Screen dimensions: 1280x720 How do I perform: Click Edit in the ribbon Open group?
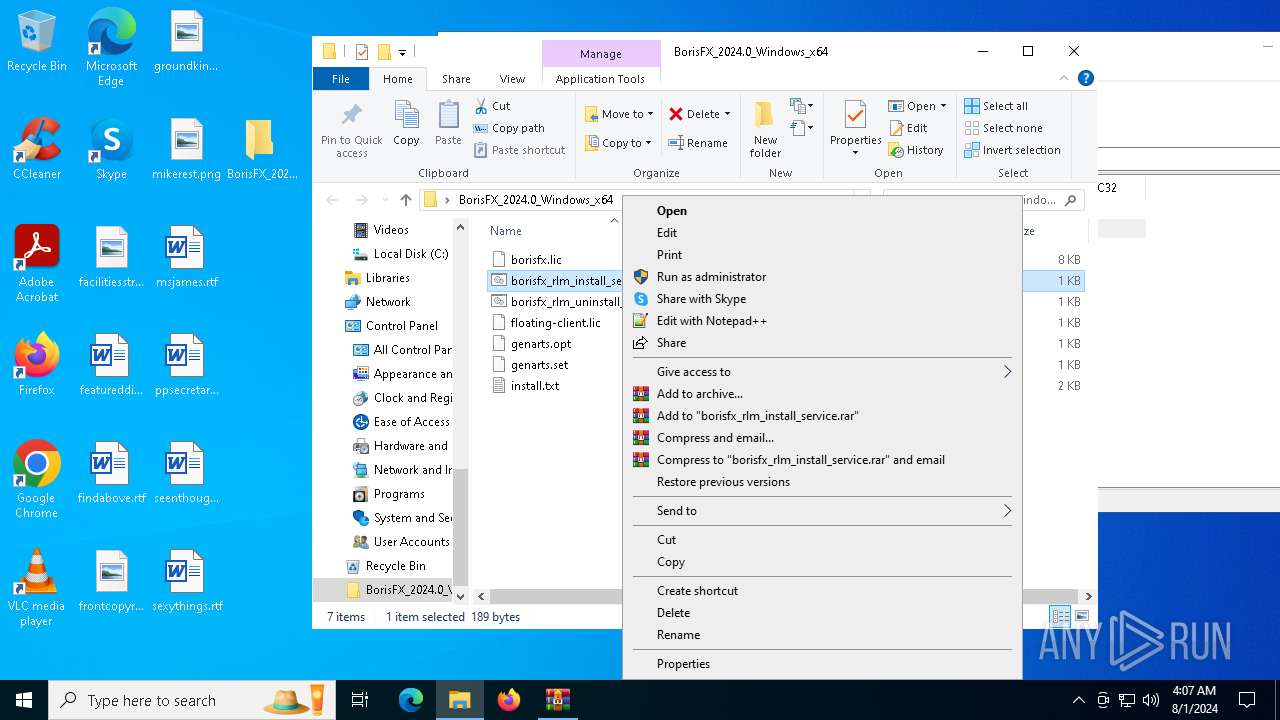(908, 128)
